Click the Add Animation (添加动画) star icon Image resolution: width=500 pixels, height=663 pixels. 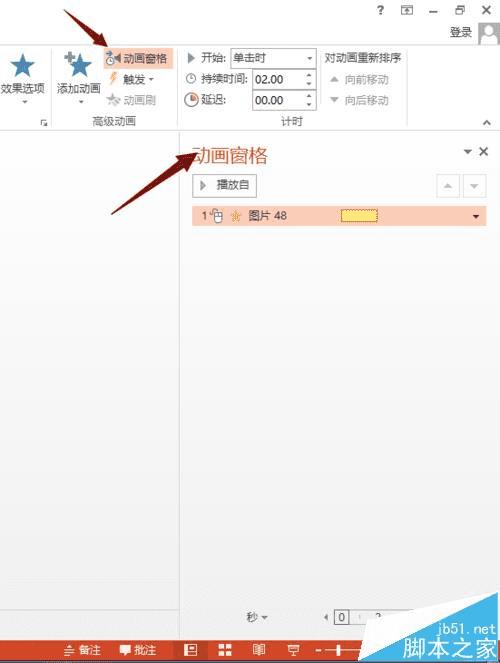tap(78, 64)
